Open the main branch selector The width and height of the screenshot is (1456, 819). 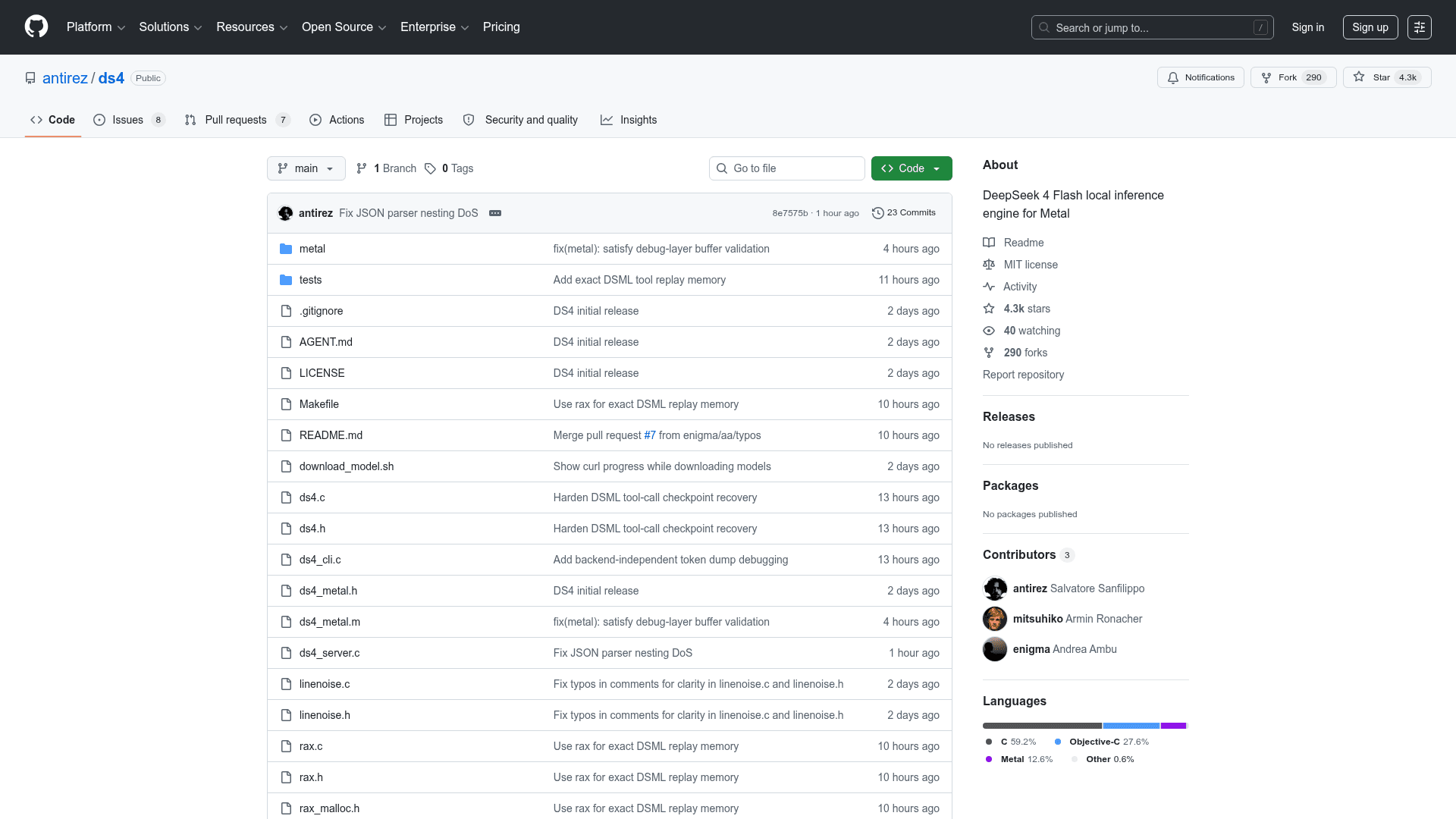306,168
